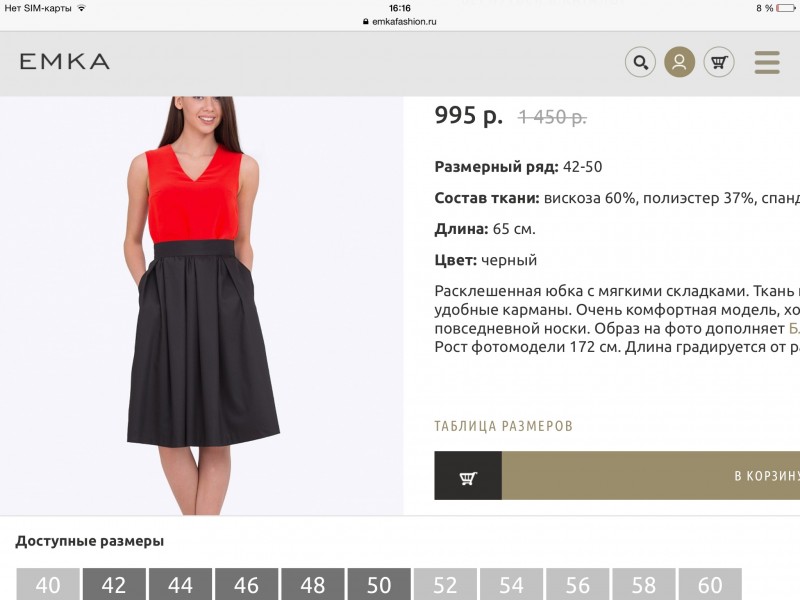
Task: Choose size 52 option
Action: point(445,584)
